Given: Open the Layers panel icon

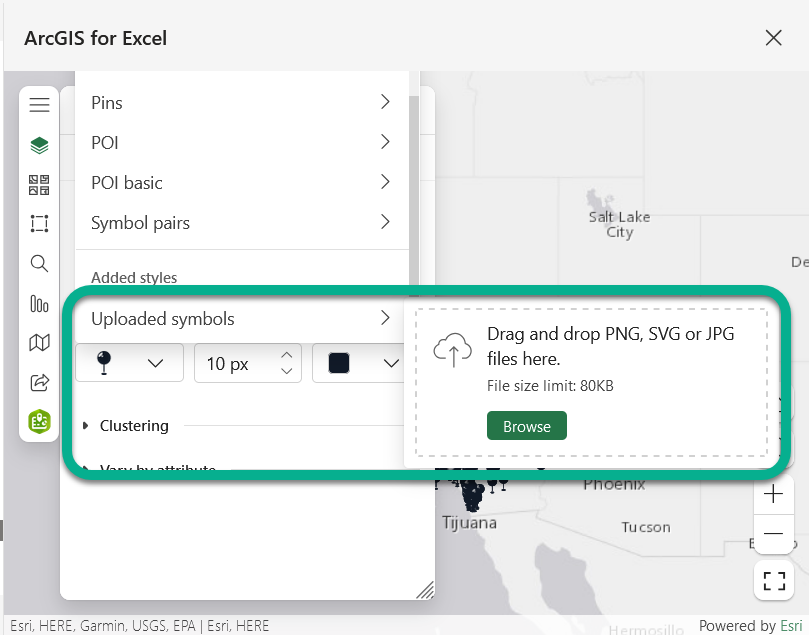Looking at the screenshot, I should [39, 144].
